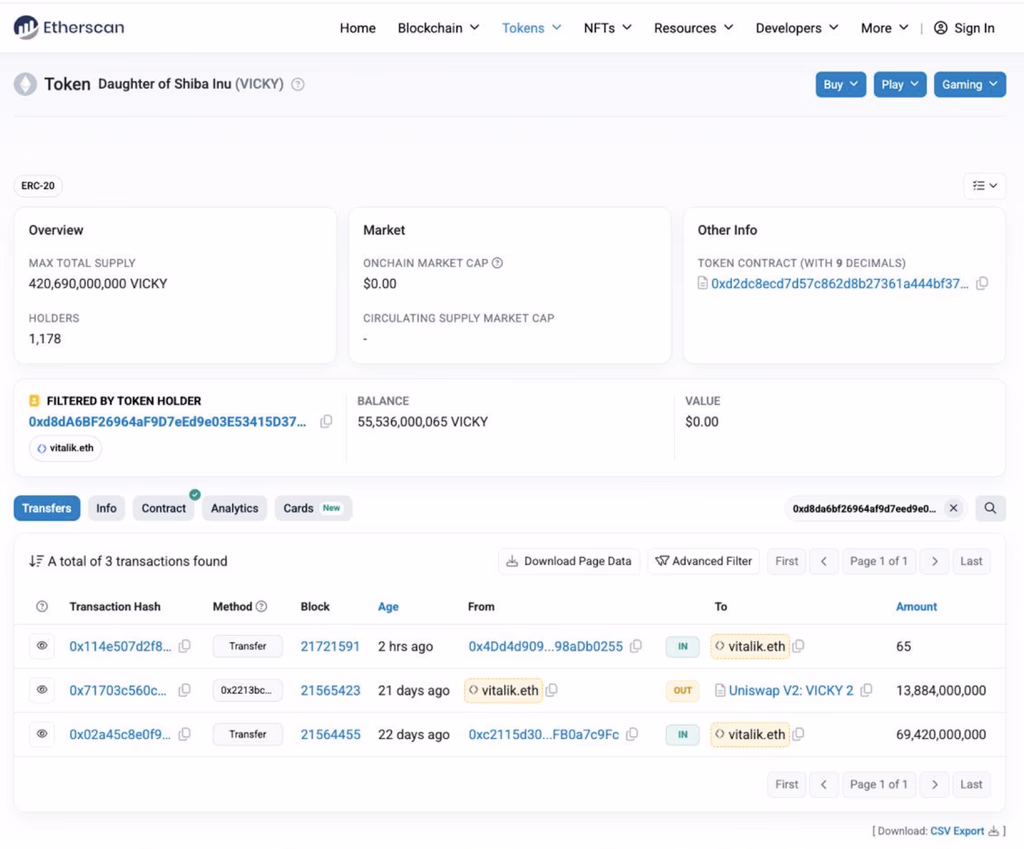Image resolution: width=1024 pixels, height=849 pixels.
Task: Click the vitalik.eth tag under holder address
Action: [65, 448]
